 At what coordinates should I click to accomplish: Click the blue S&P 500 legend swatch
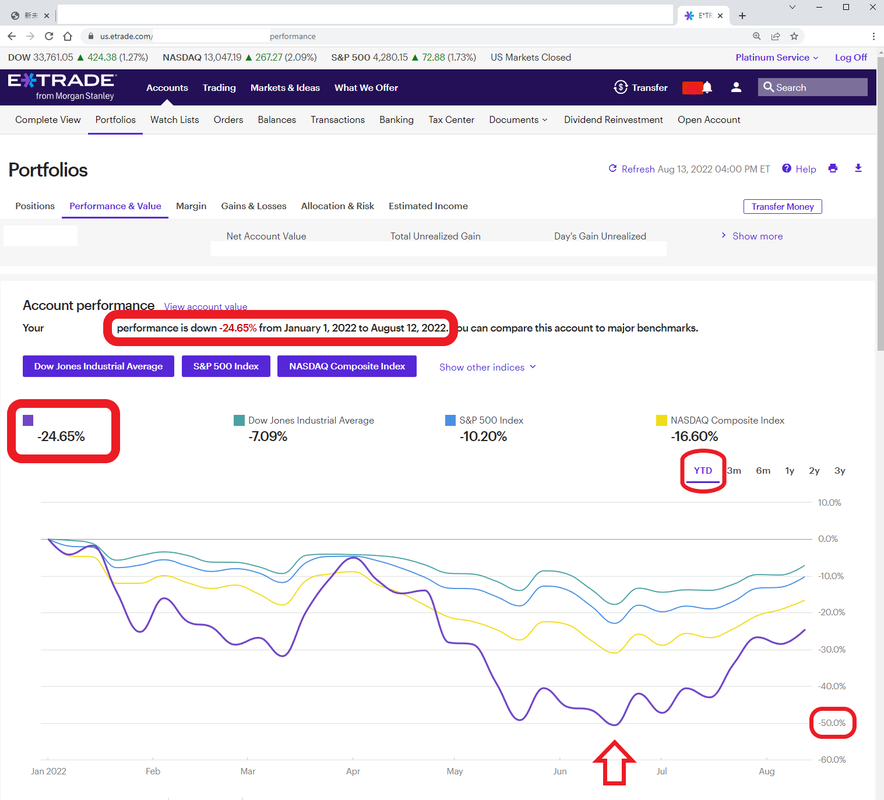pyautogui.click(x=450, y=420)
